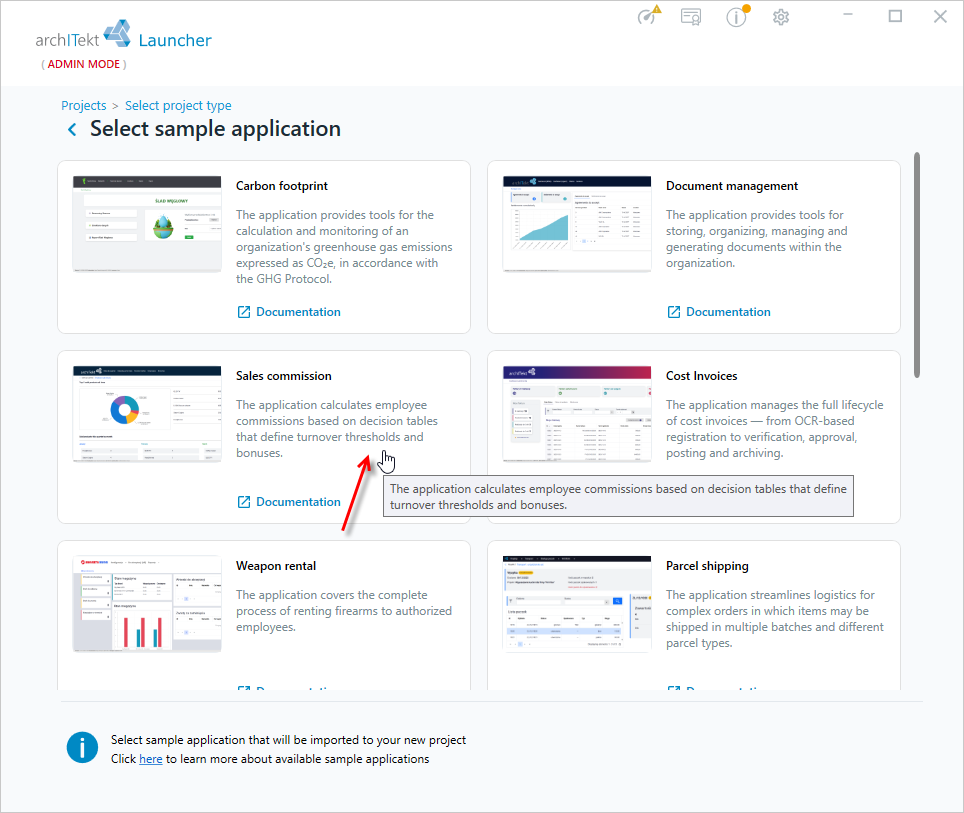Open Documentation for Carbon footprint
This screenshot has width=964, height=813.
(288, 312)
